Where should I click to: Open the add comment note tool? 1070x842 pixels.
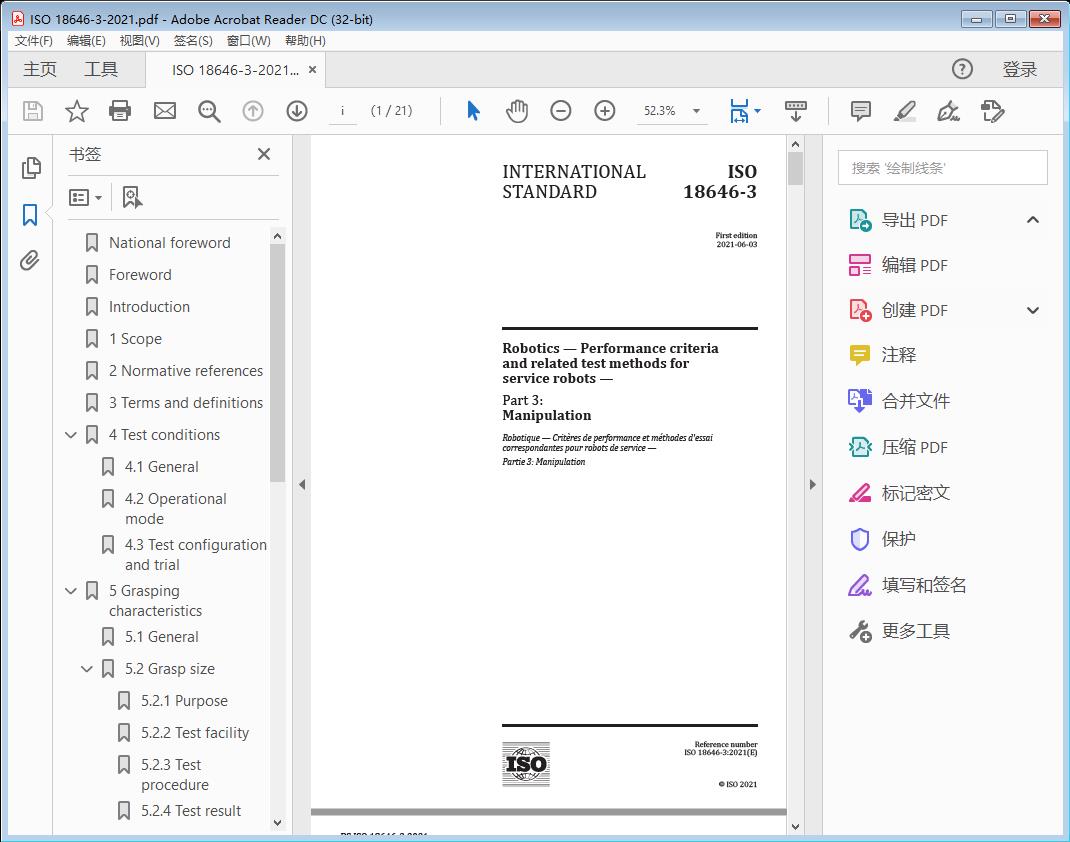point(860,111)
